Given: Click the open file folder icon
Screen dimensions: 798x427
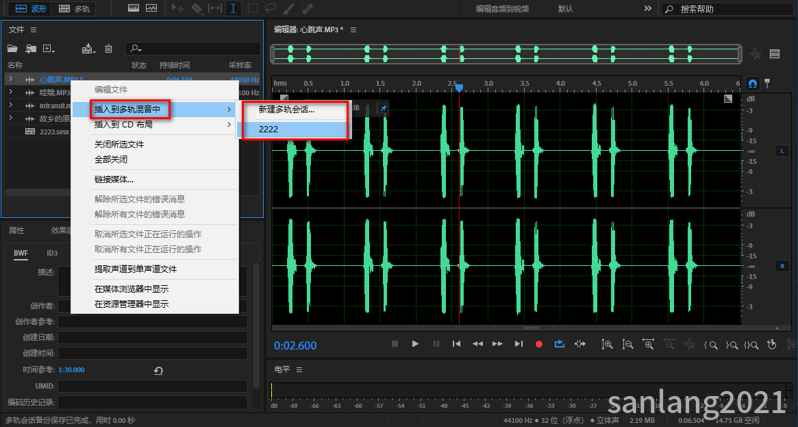Looking at the screenshot, I should (14, 48).
